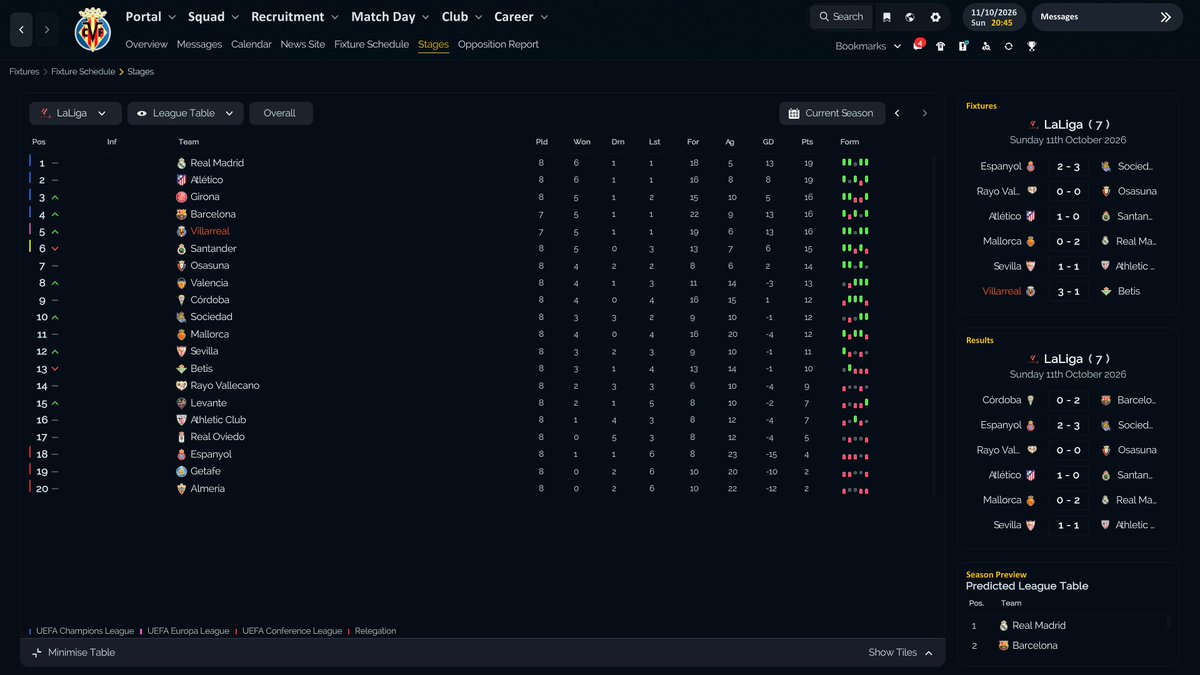Open the Recruitment menu dropdown
The image size is (1200, 675).
[296, 17]
